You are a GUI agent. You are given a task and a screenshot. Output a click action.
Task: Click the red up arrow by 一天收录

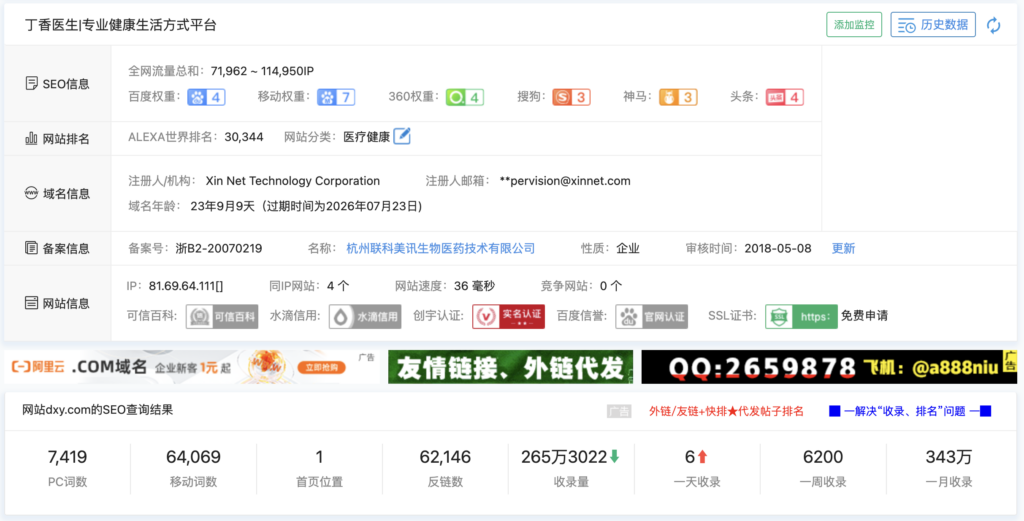(702, 457)
